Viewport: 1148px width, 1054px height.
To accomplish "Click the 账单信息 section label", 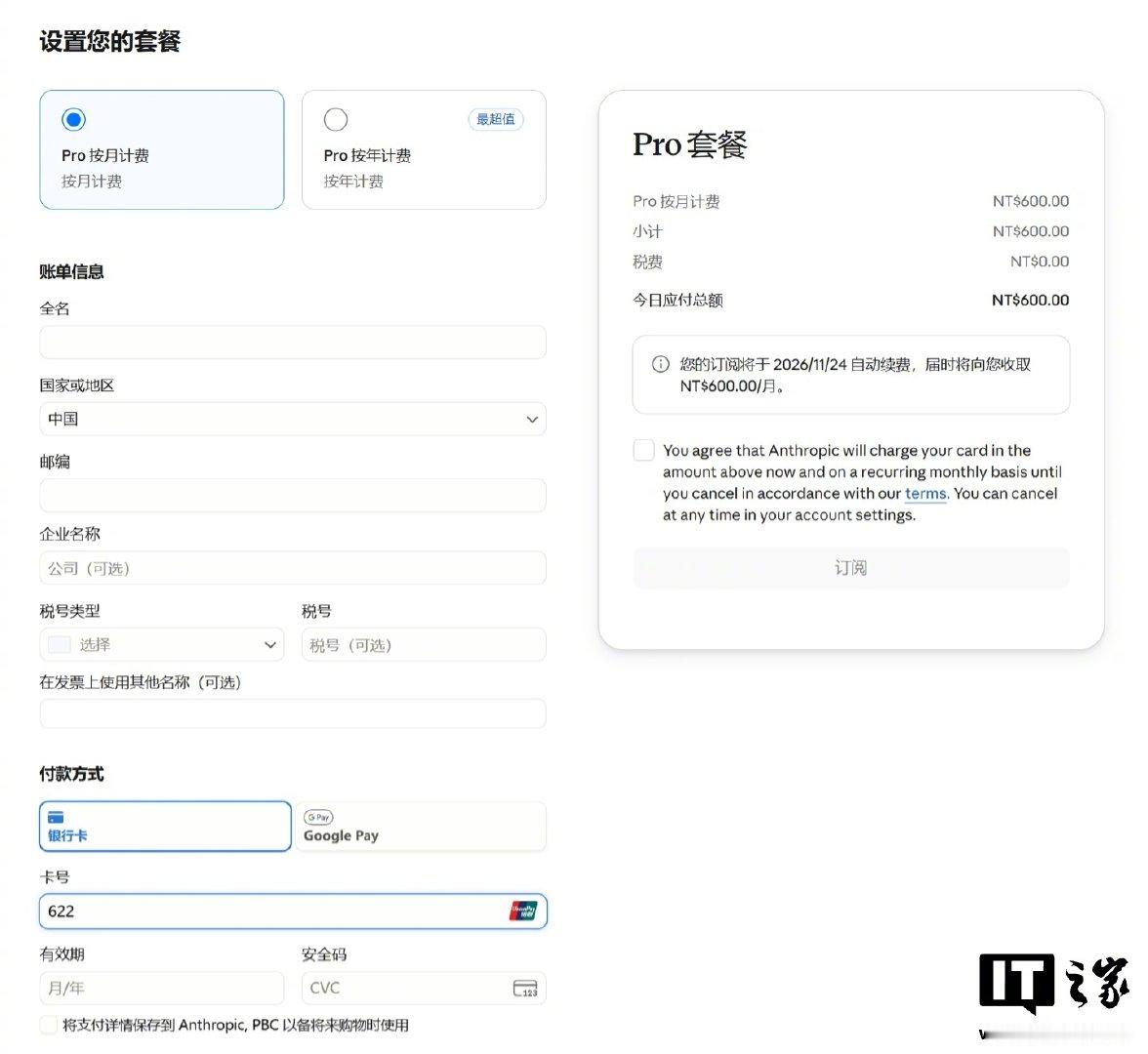I will coord(72,271).
